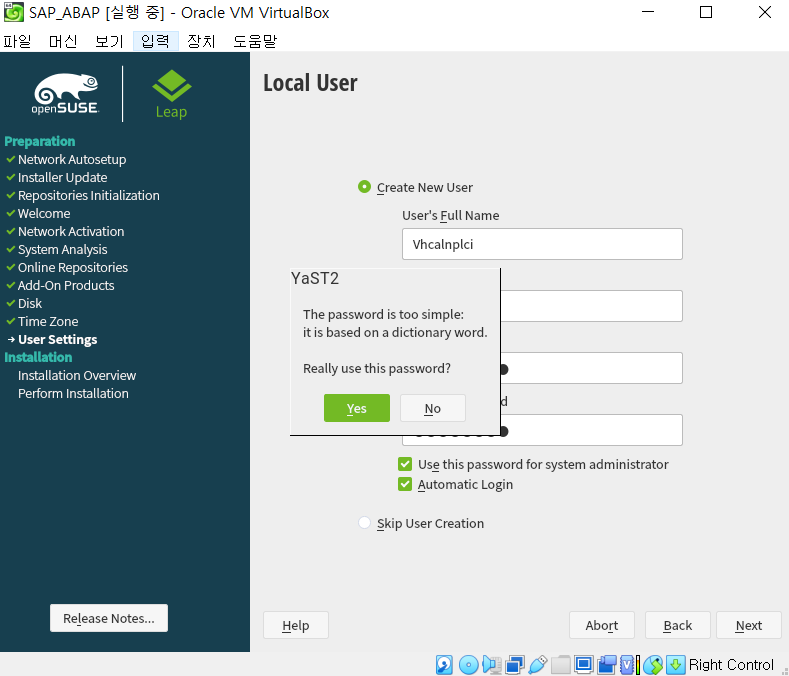Click the User Settings step in sidebar
The image size is (789, 676).
click(x=57, y=339)
